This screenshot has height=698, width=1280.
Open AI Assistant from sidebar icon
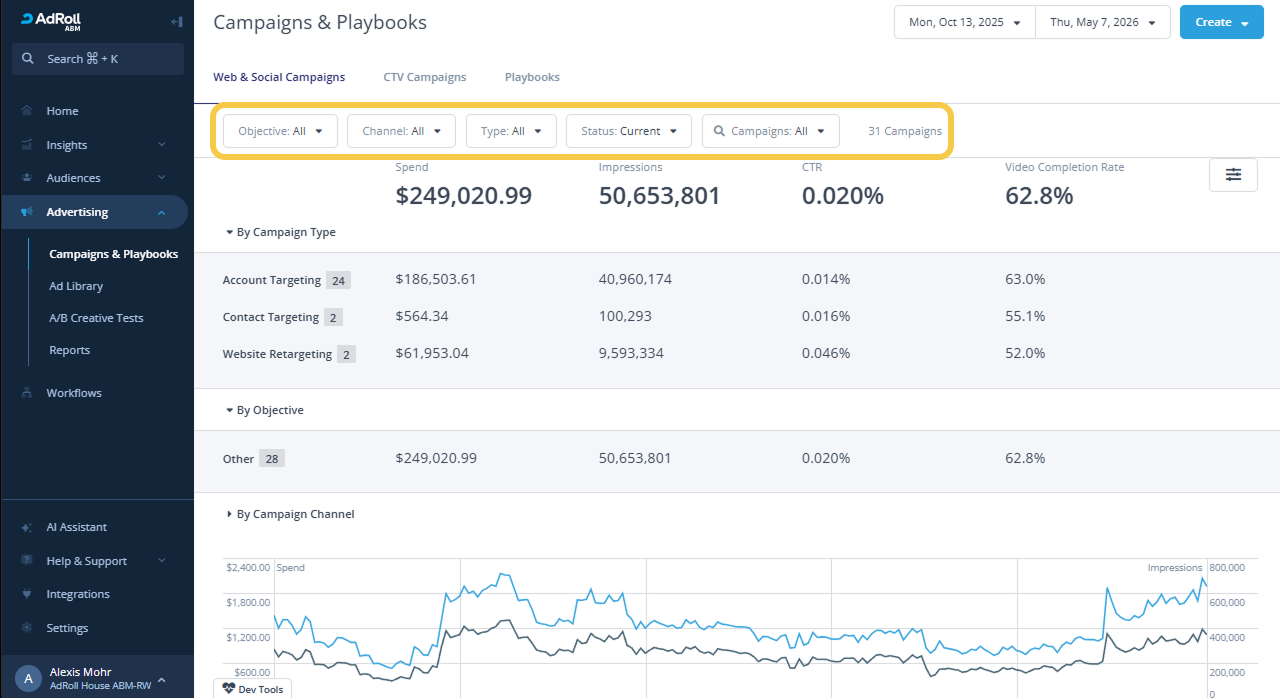point(27,527)
